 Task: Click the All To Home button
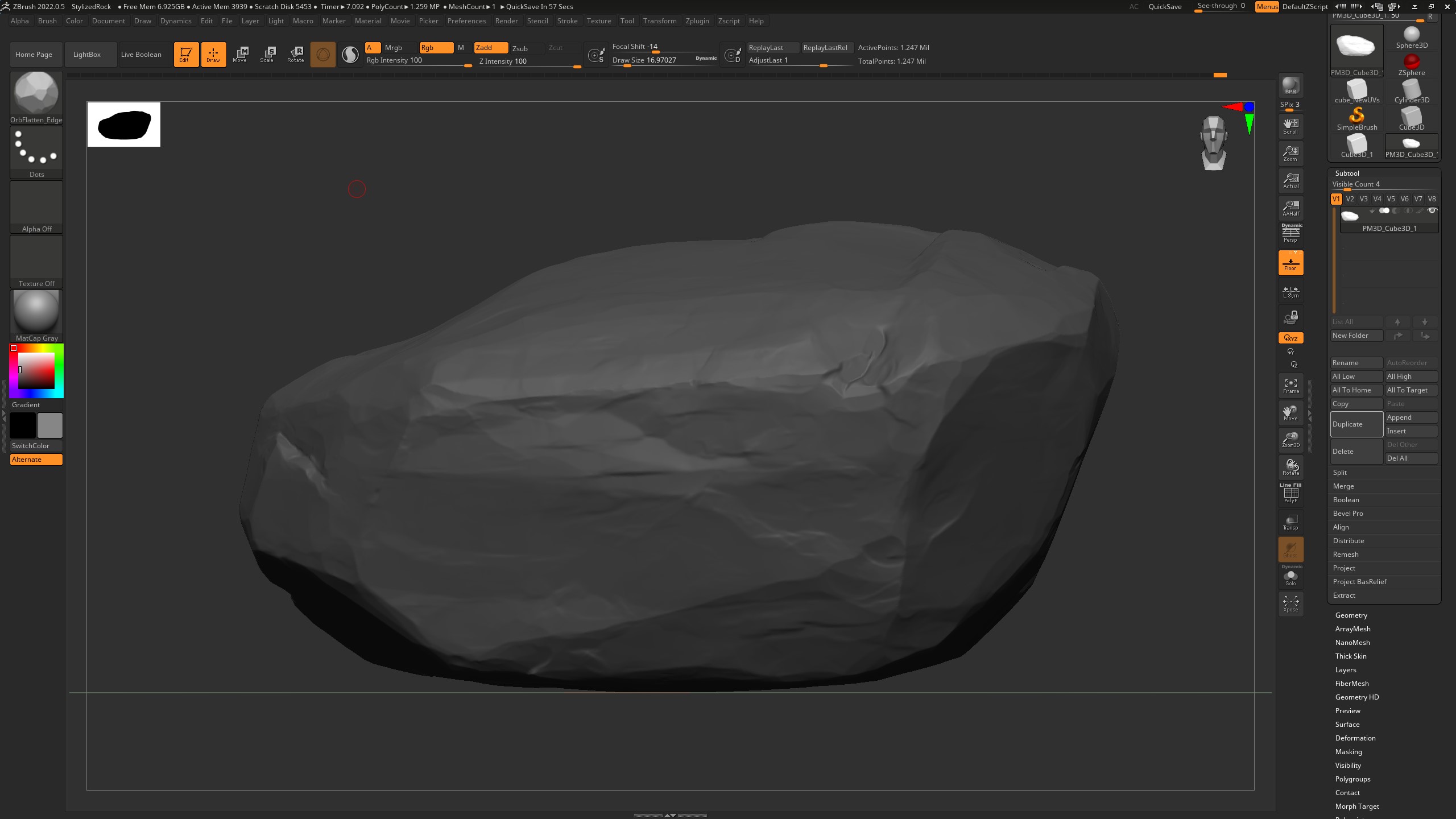[x=1356, y=390]
